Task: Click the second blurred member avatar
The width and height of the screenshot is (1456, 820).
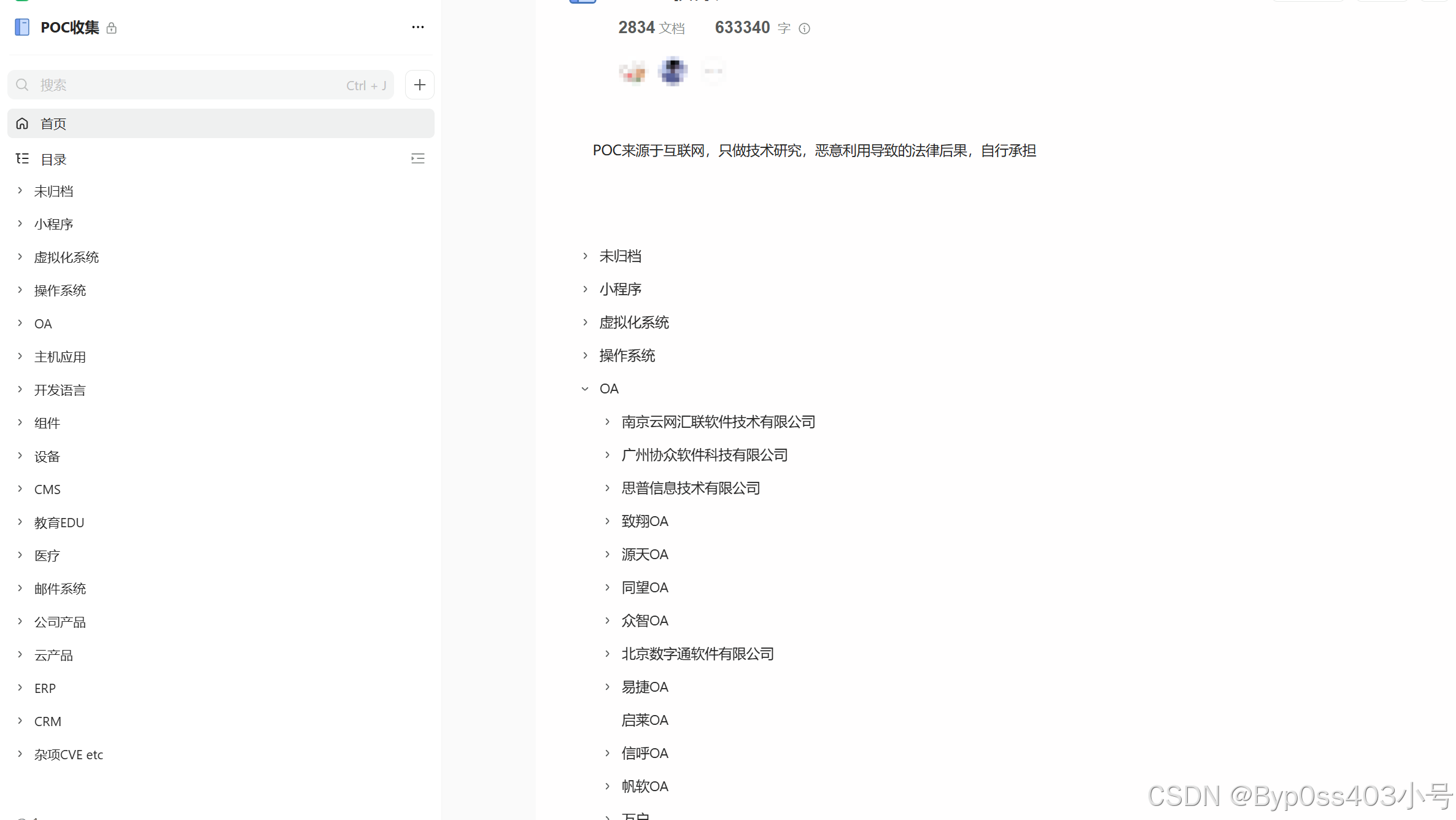Action: pos(673,71)
